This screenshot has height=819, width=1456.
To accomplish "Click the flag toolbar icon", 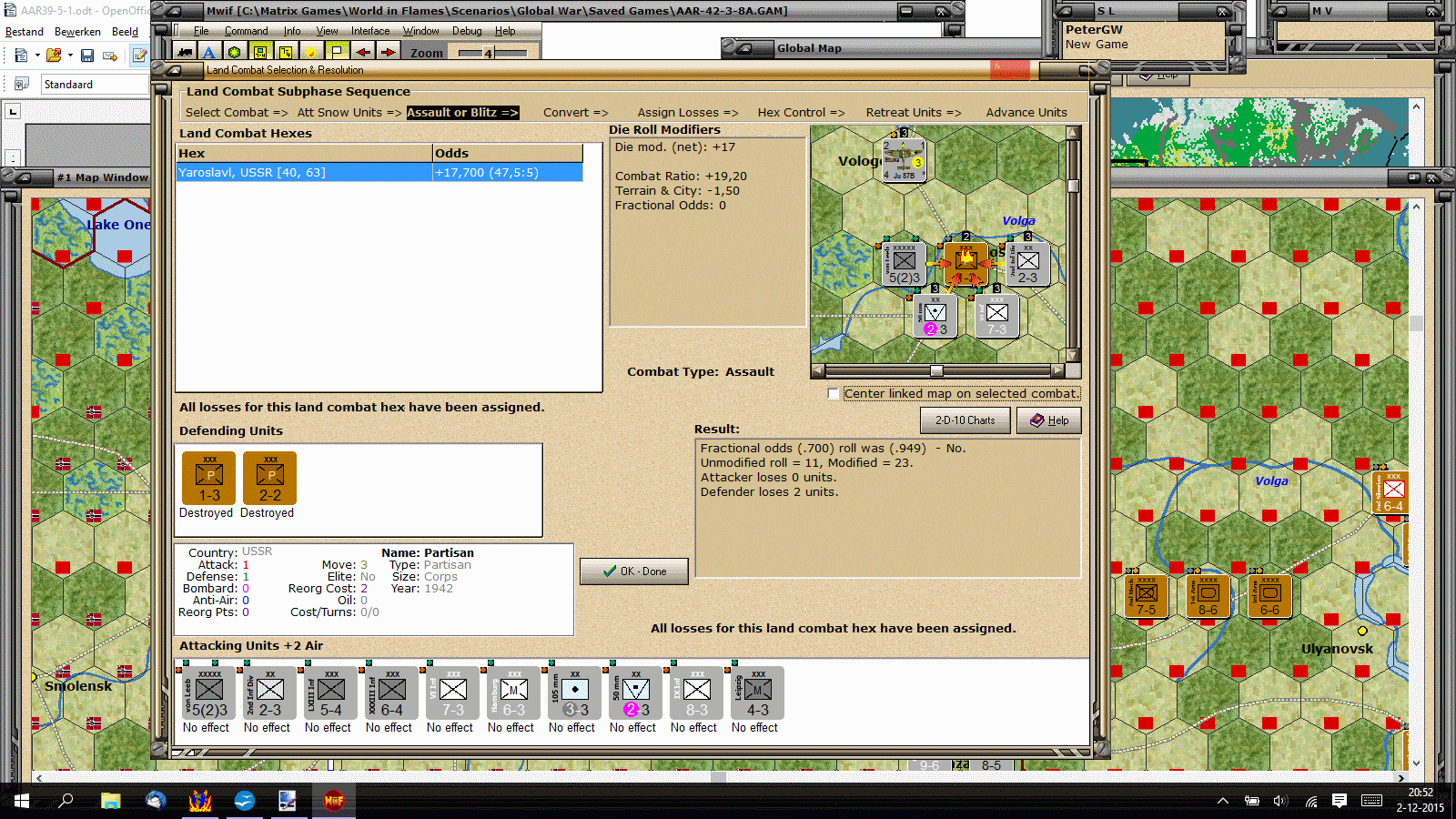I will point(337,52).
